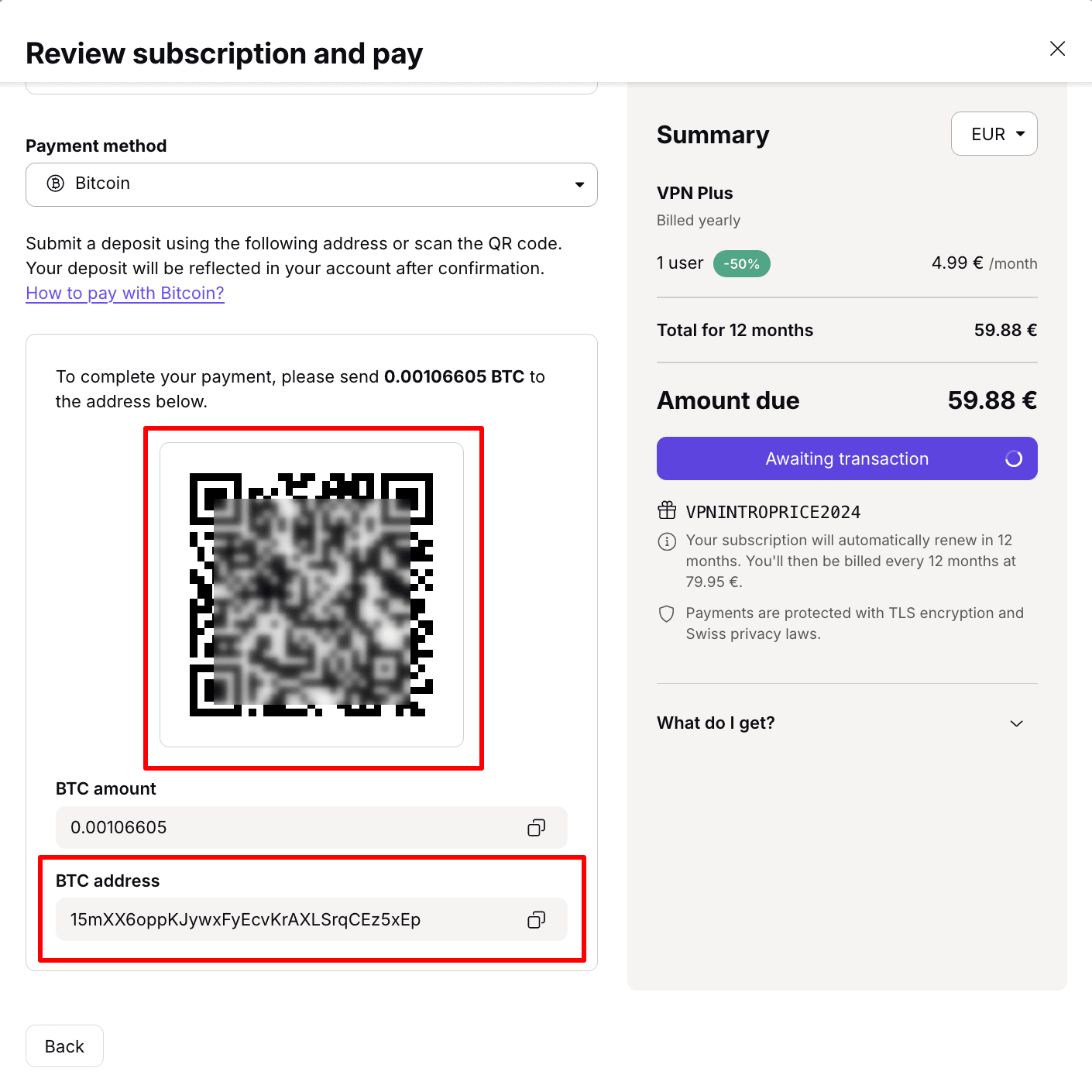This screenshot has width=1092, height=1092.
Task: Click the Back button
Action: [64, 1046]
